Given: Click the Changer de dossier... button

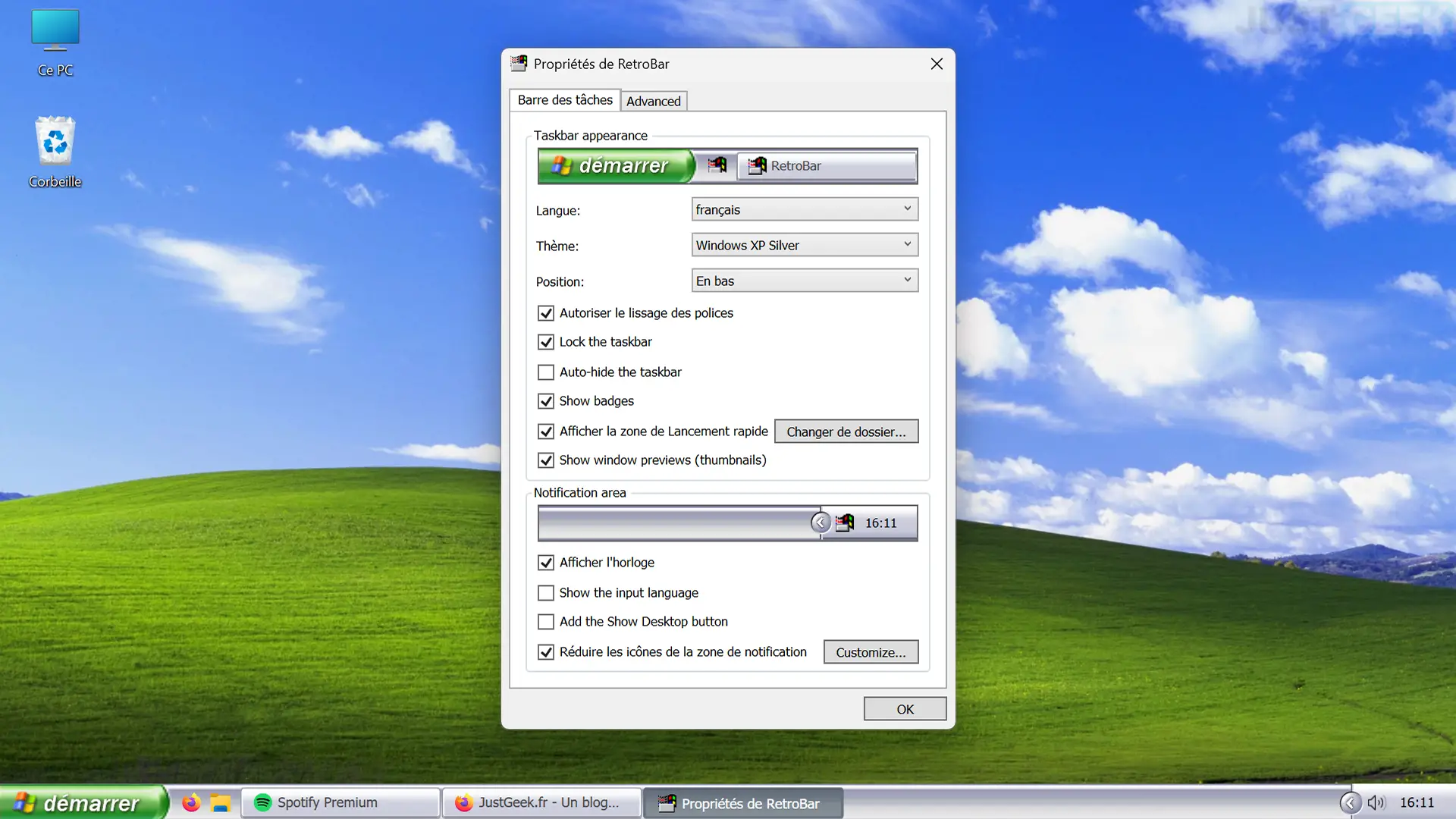Looking at the screenshot, I should (846, 431).
